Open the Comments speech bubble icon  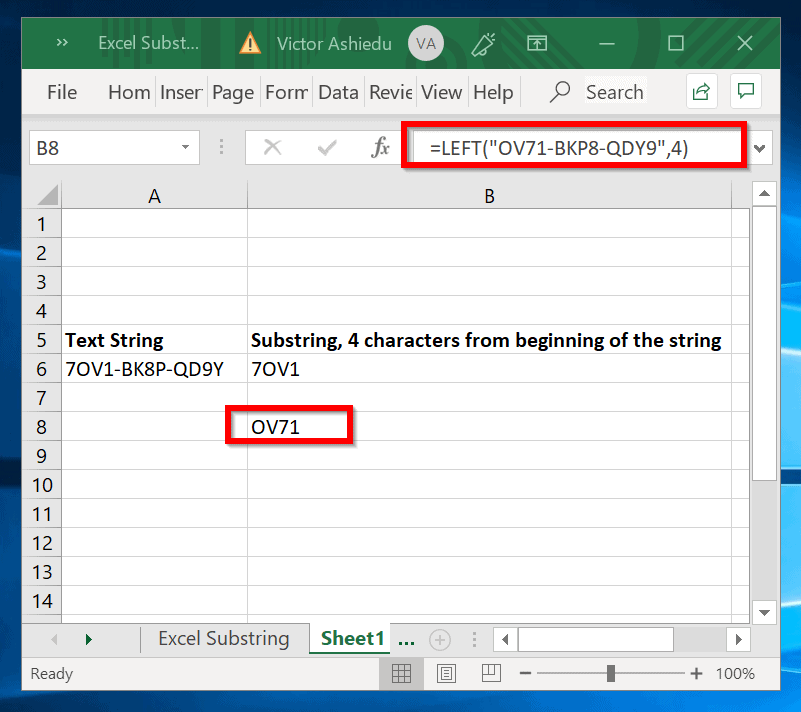(745, 92)
